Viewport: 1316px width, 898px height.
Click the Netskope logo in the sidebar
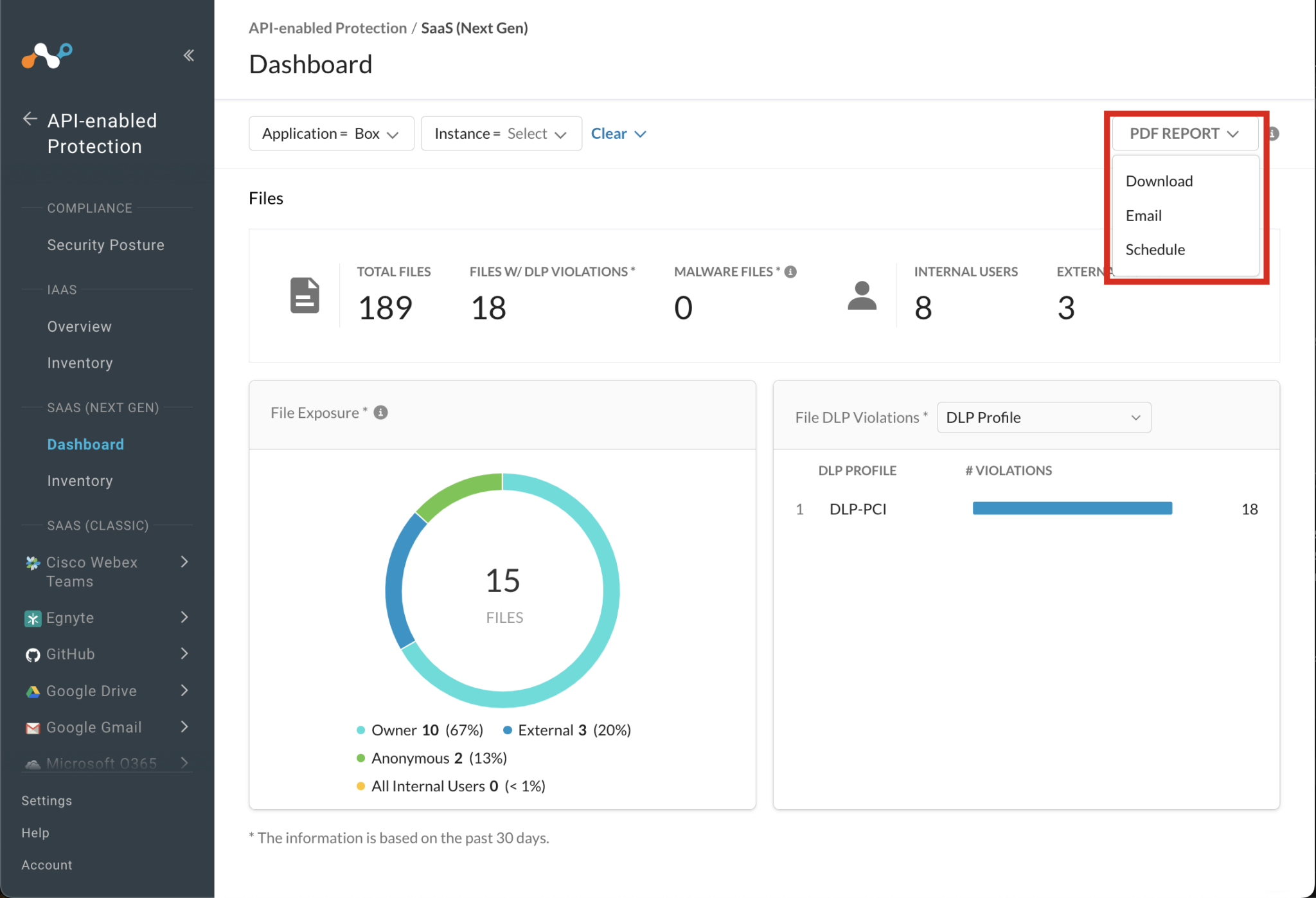click(47, 56)
